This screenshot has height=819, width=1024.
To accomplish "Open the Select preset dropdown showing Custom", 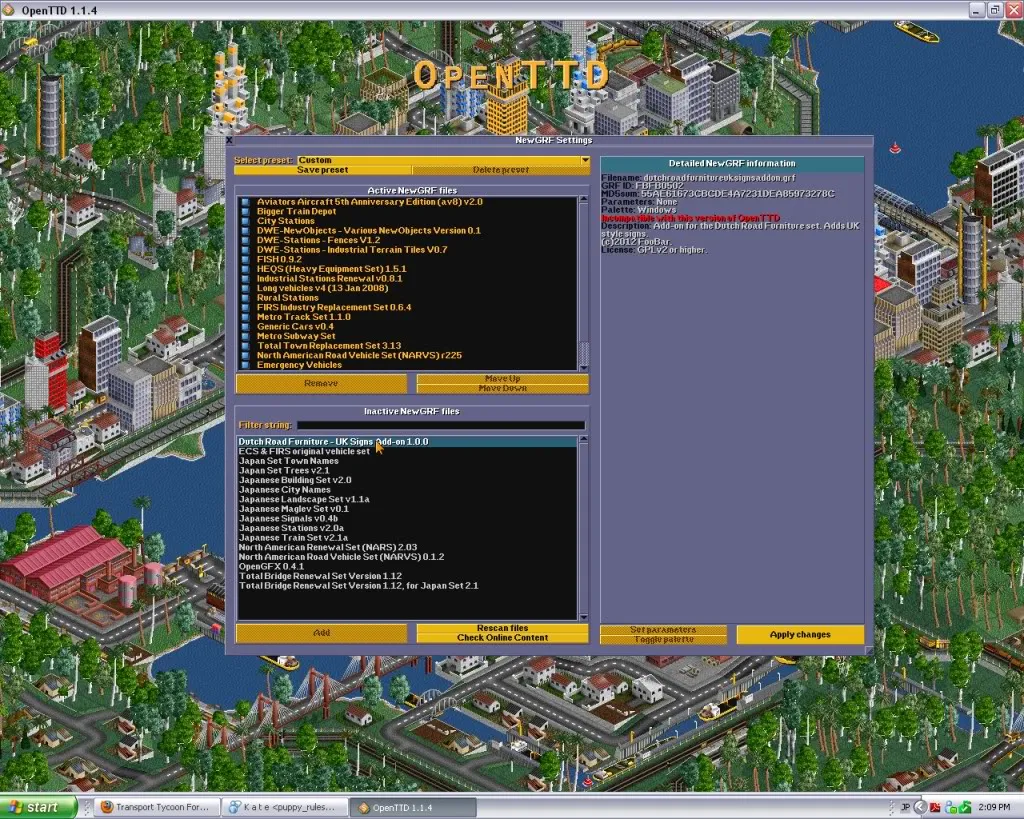I will 443,160.
